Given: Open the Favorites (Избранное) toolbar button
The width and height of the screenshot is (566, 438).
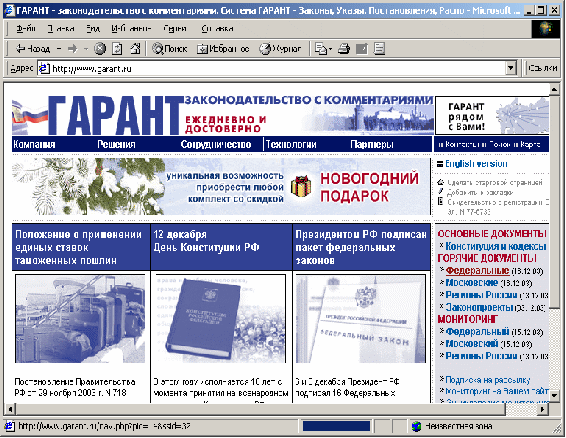Looking at the screenshot, I should point(223,48).
